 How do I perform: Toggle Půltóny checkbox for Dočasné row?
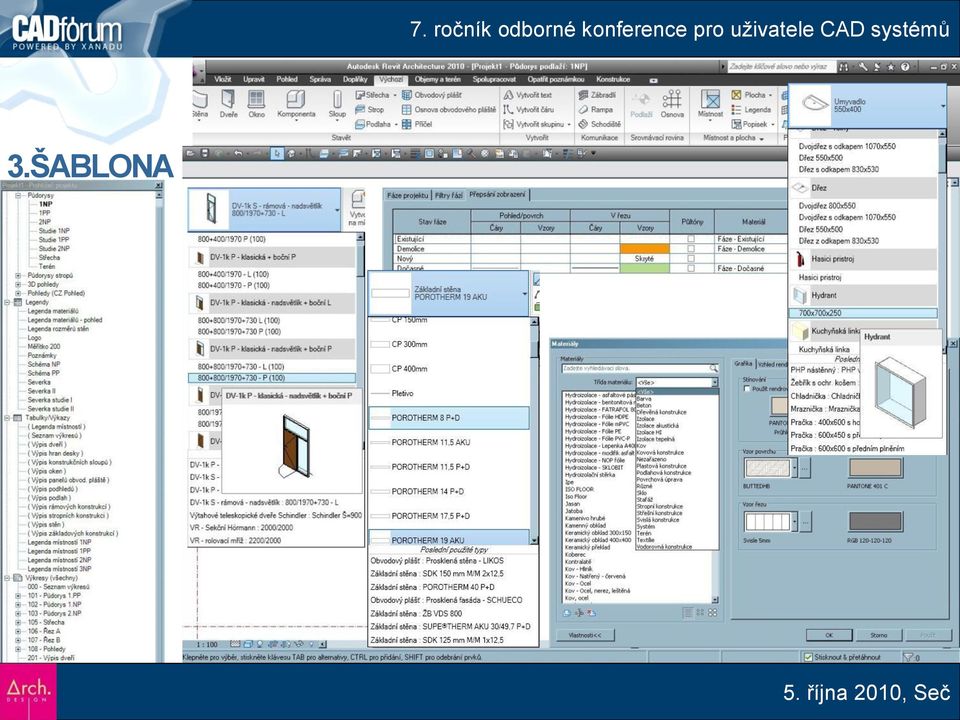(691, 268)
